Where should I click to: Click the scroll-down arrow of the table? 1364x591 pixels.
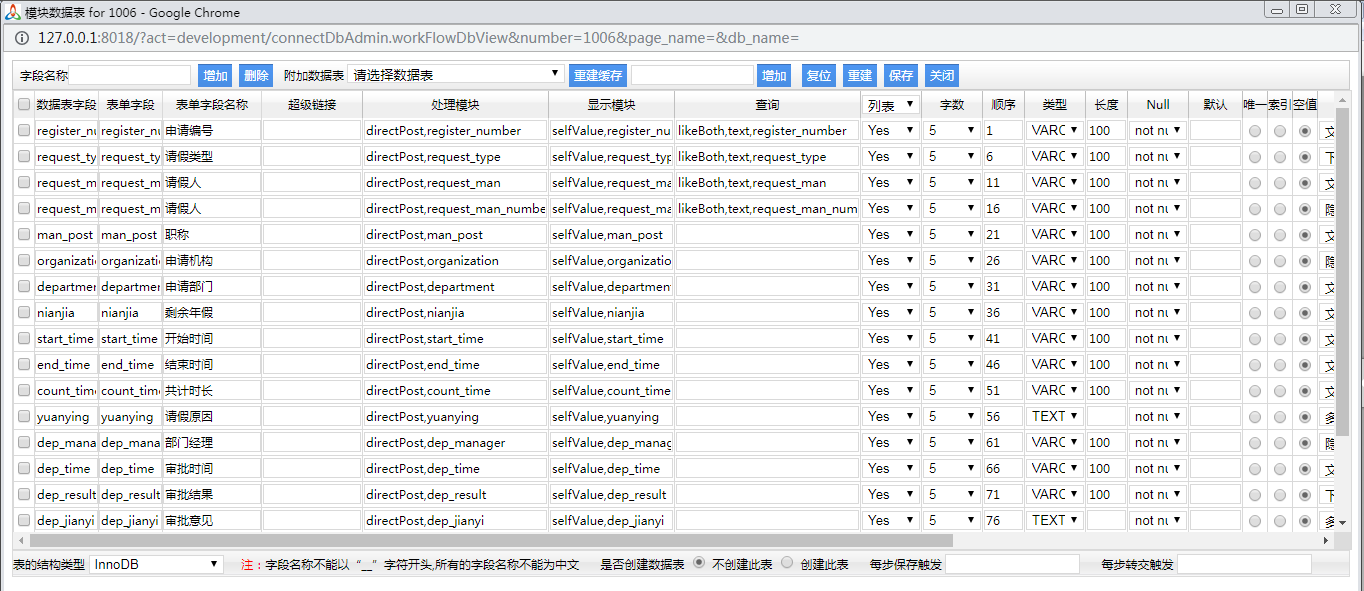point(1343,523)
